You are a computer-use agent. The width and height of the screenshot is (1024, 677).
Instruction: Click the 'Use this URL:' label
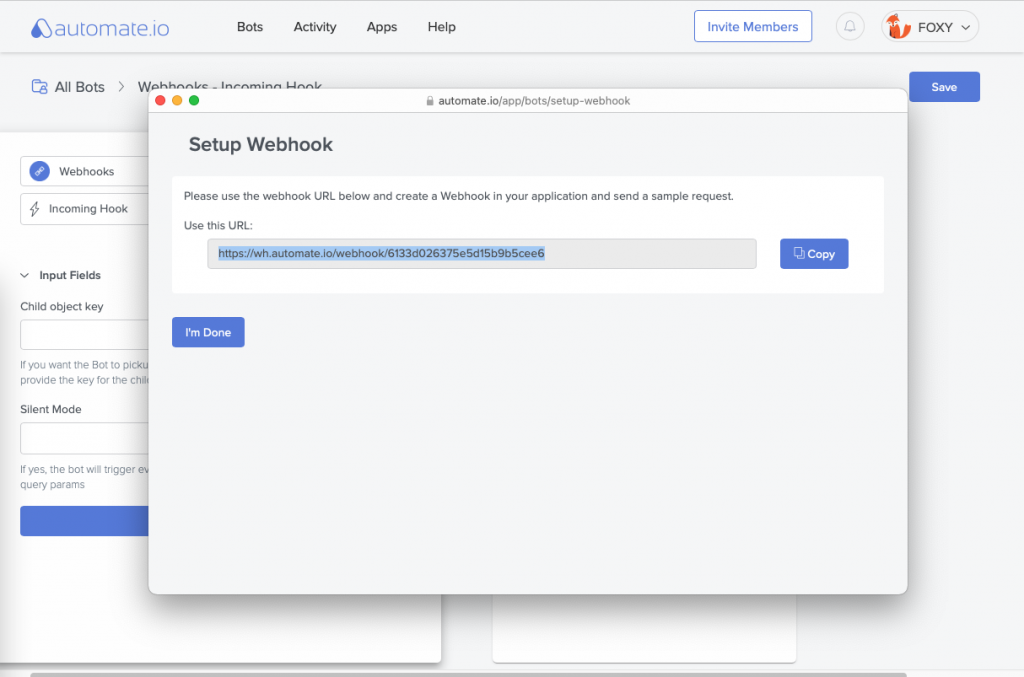click(218, 225)
